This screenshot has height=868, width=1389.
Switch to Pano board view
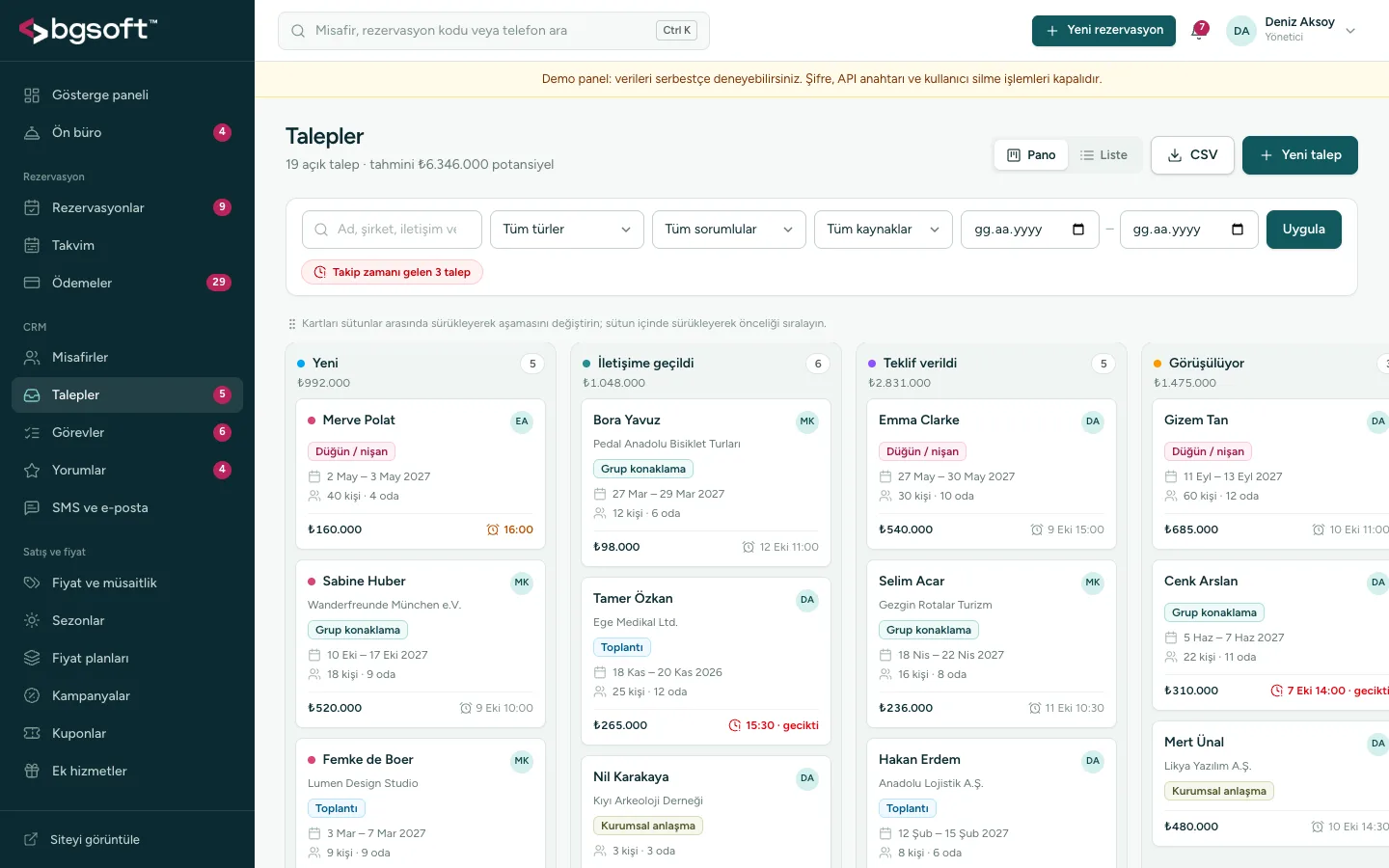(1031, 155)
